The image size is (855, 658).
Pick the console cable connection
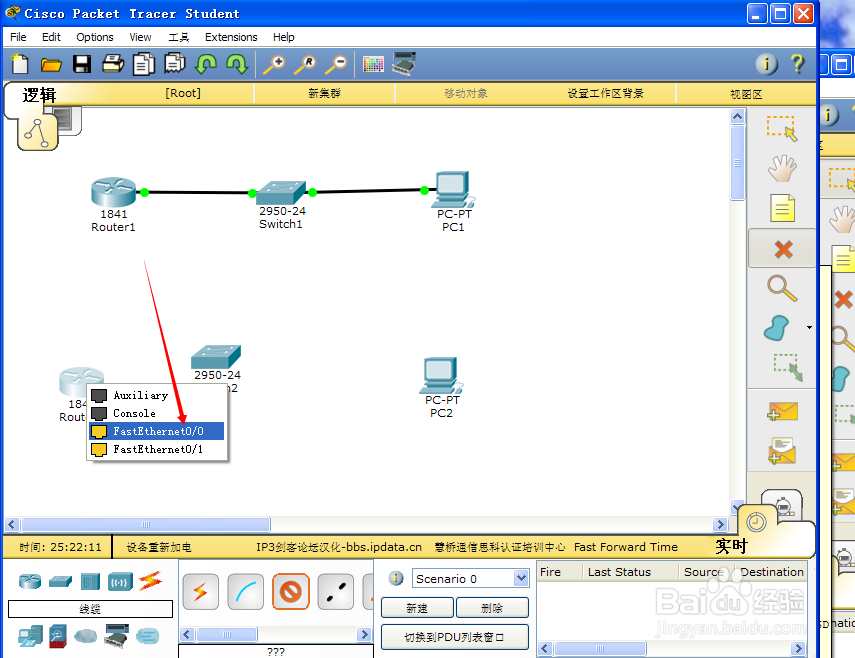click(x=245, y=591)
